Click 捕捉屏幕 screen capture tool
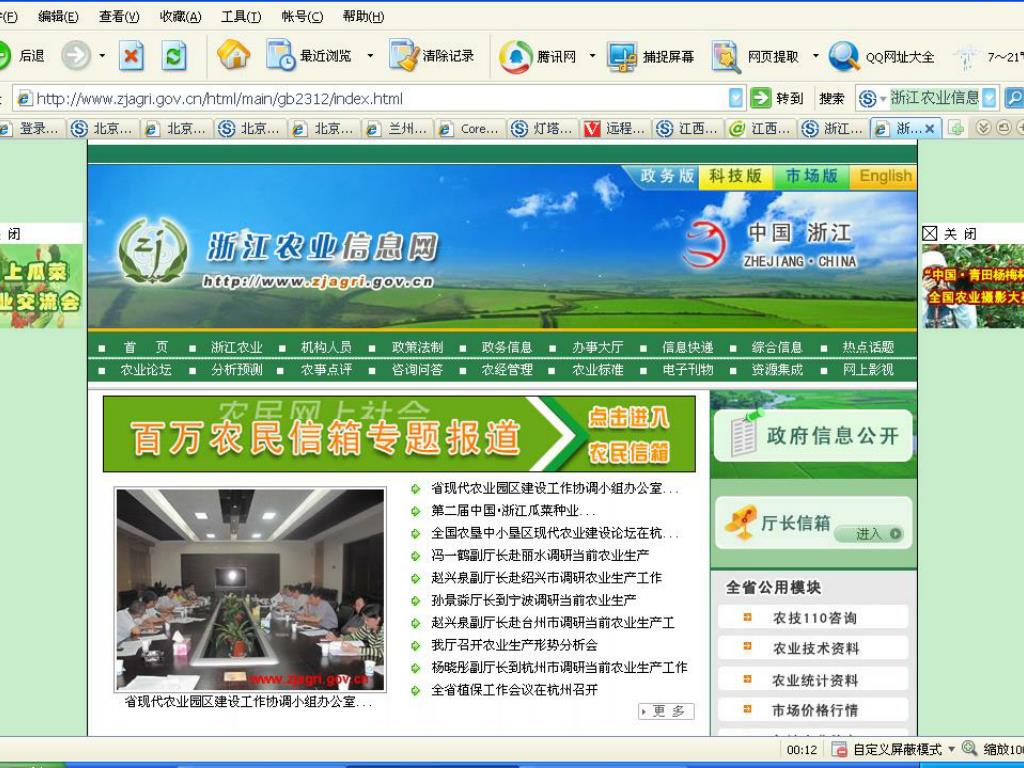 pos(650,57)
